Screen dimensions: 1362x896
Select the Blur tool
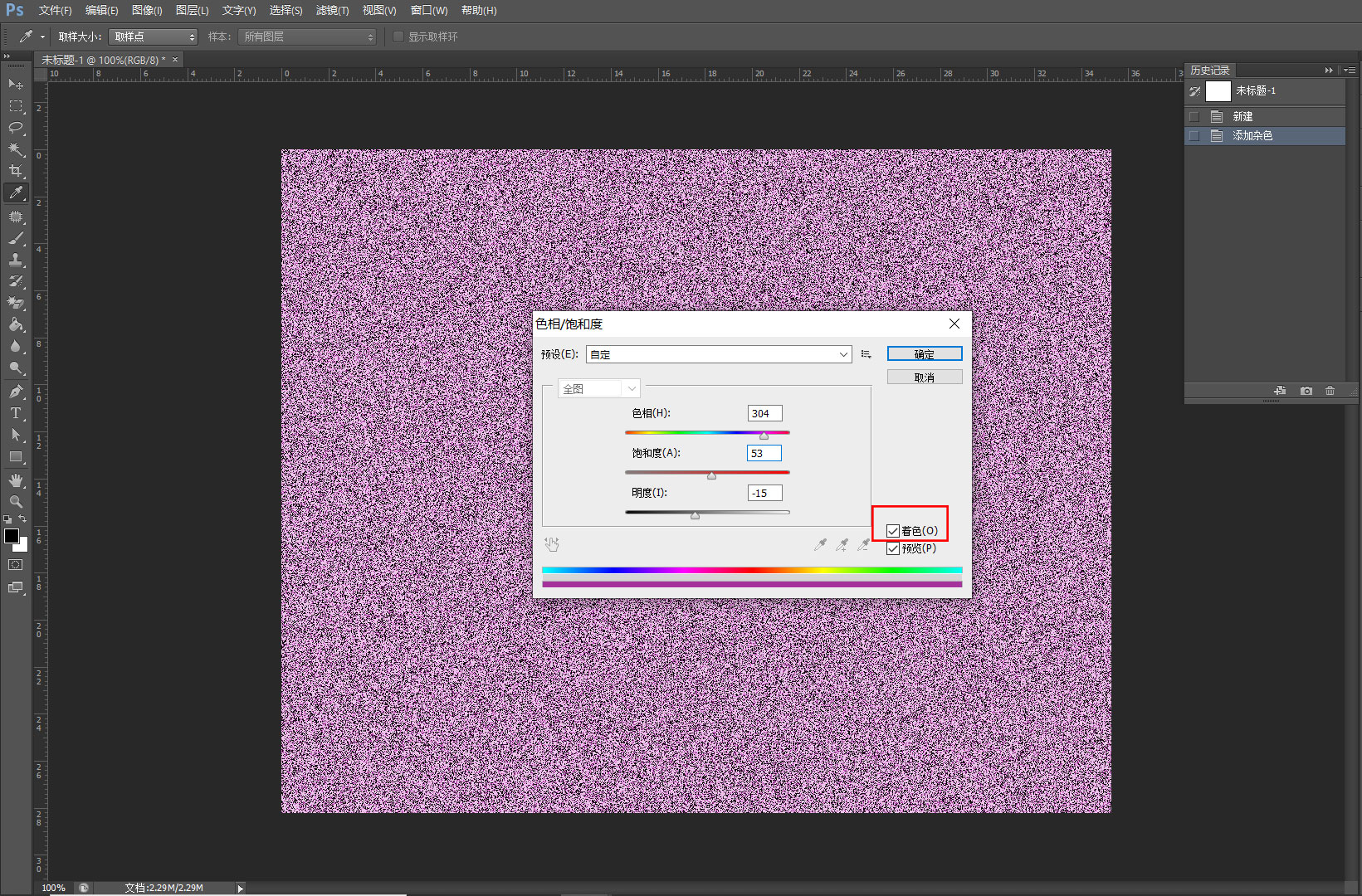pyautogui.click(x=16, y=346)
